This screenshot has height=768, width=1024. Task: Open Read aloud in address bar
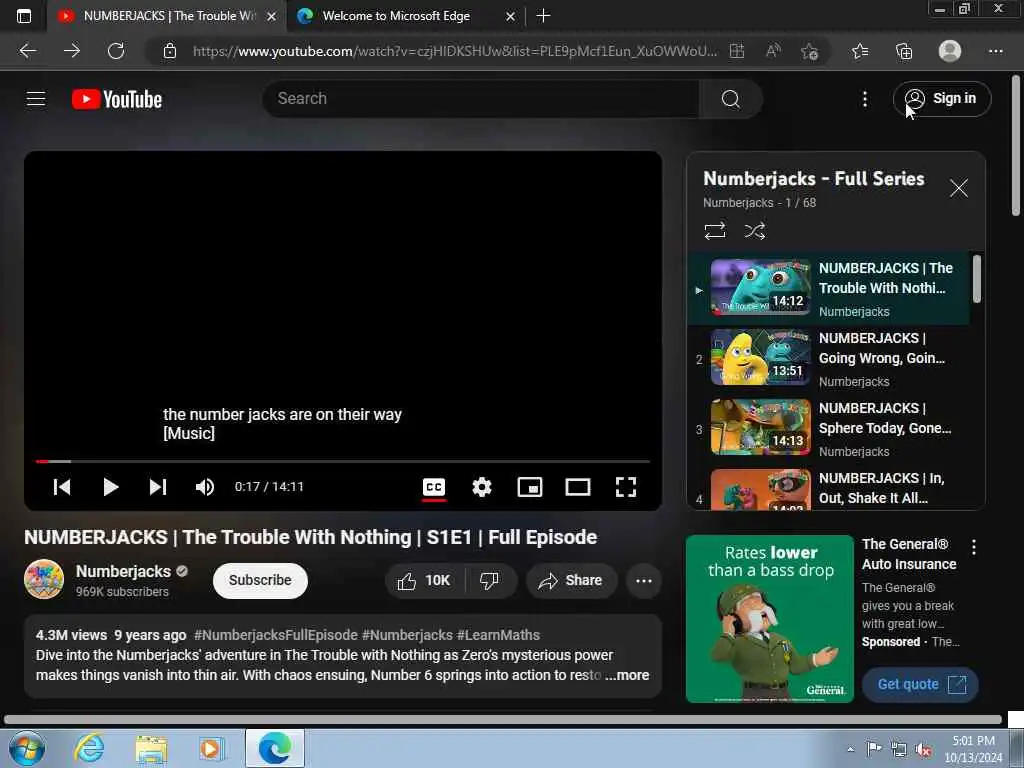[773, 51]
